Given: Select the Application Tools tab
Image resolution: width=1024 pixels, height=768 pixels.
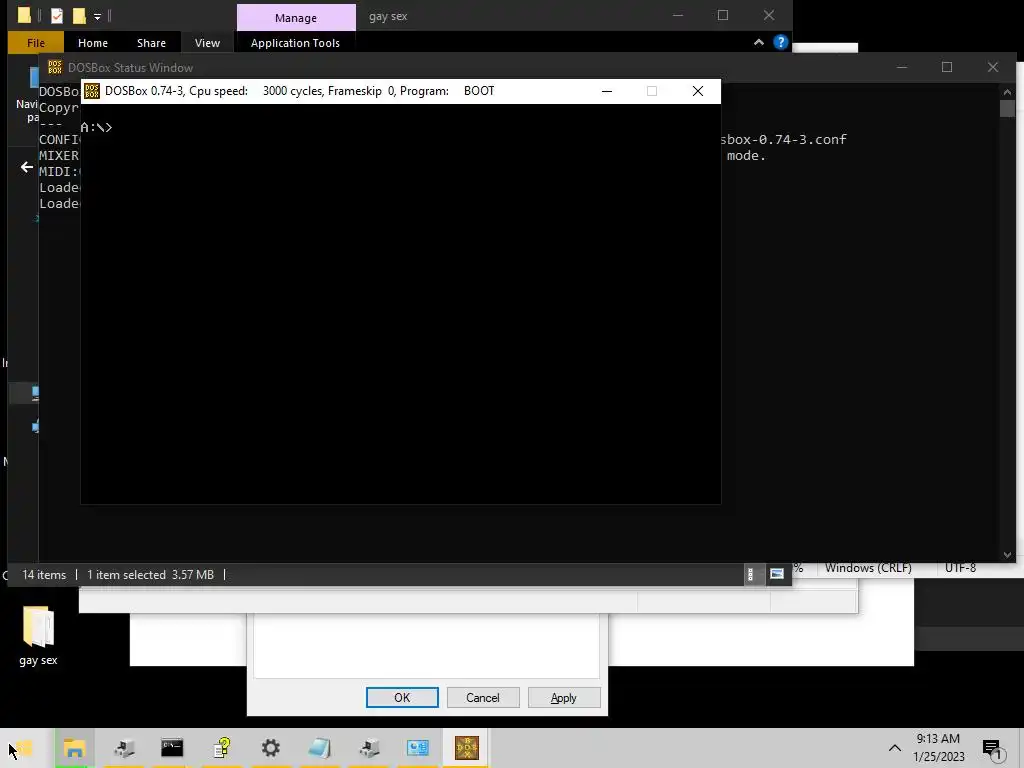Looking at the screenshot, I should pyautogui.click(x=295, y=42).
